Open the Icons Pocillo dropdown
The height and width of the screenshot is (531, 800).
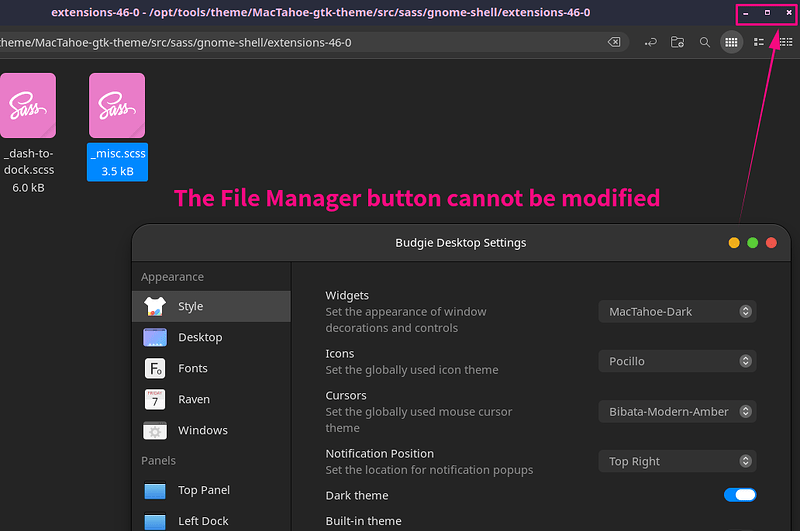pos(677,361)
